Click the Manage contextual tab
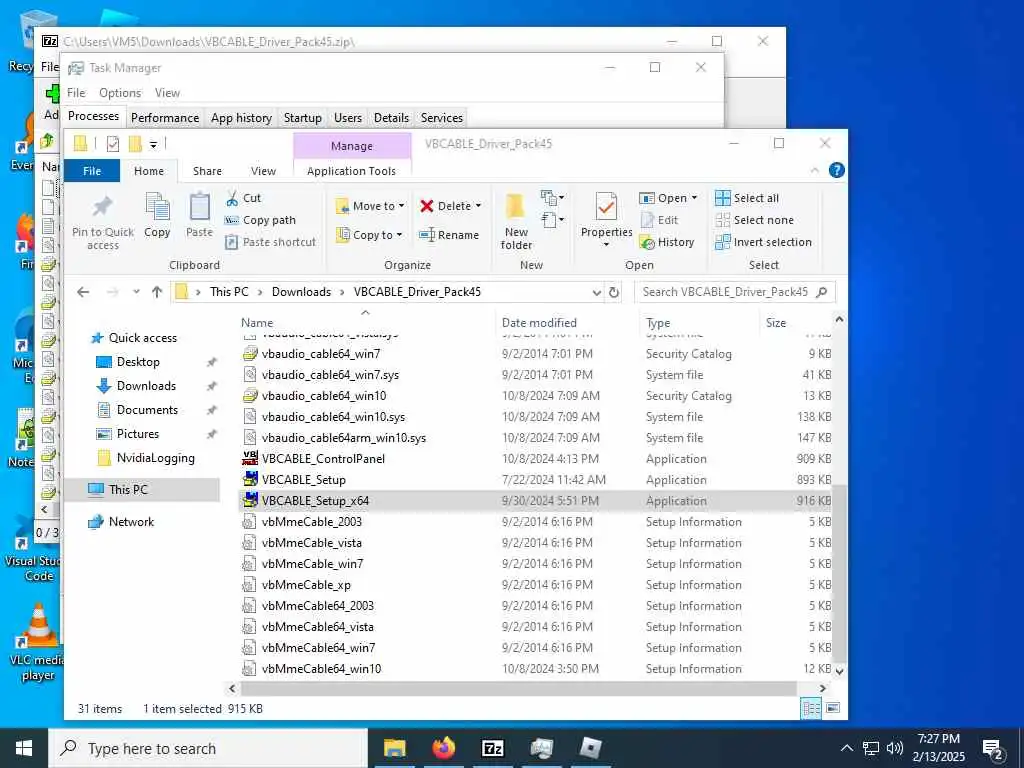 point(352,146)
